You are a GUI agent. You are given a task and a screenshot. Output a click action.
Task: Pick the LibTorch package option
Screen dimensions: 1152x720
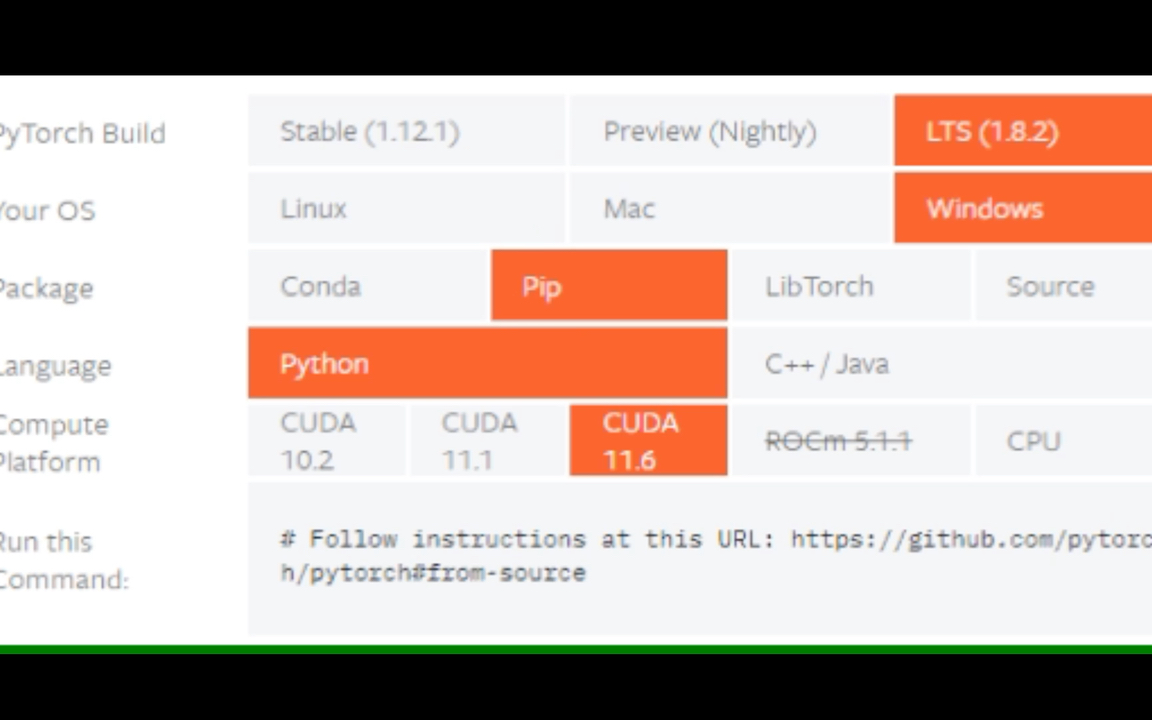[x=851, y=286]
